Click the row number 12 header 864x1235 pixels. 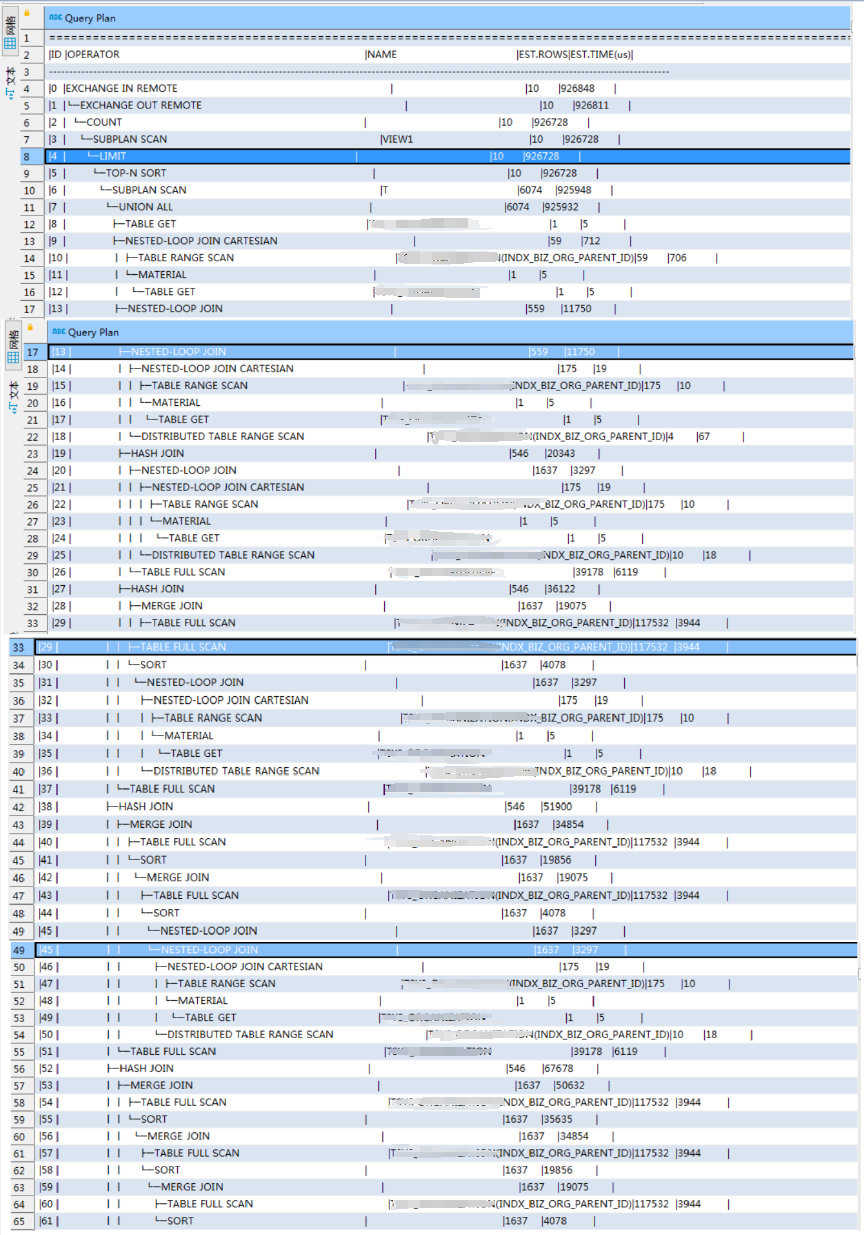point(30,224)
